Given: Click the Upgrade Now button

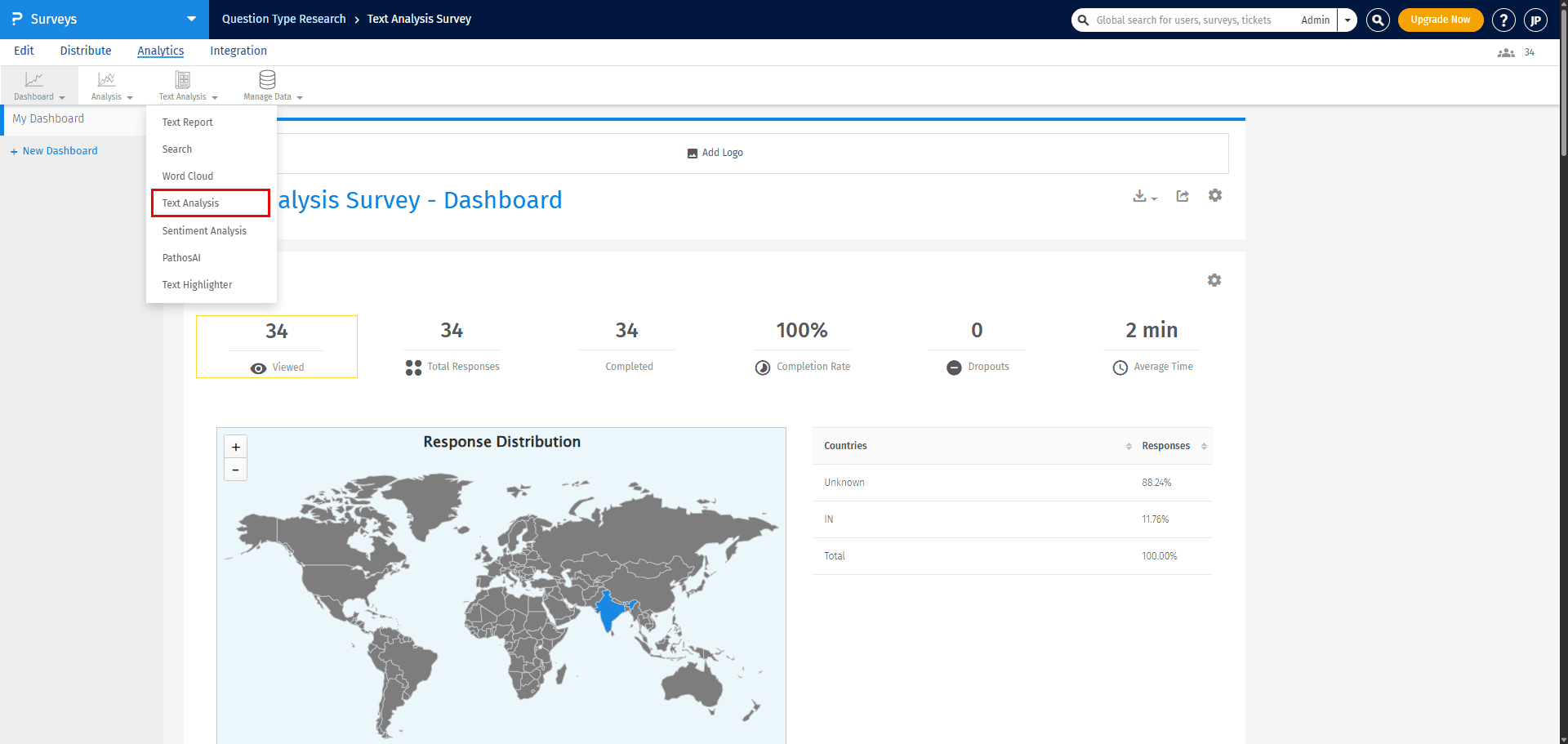Looking at the screenshot, I should click(x=1440, y=20).
